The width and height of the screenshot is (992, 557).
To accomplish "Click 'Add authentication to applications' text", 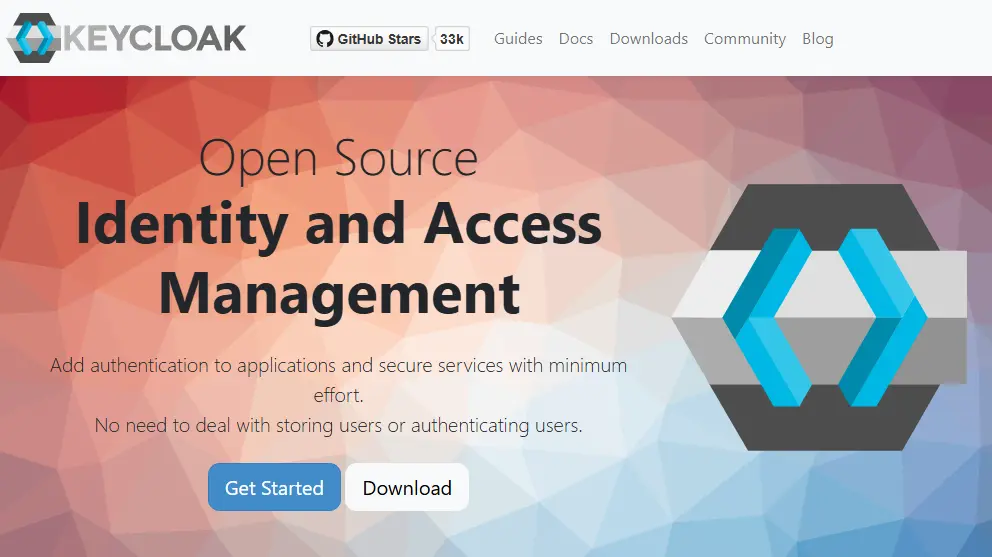I will (194, 366).
